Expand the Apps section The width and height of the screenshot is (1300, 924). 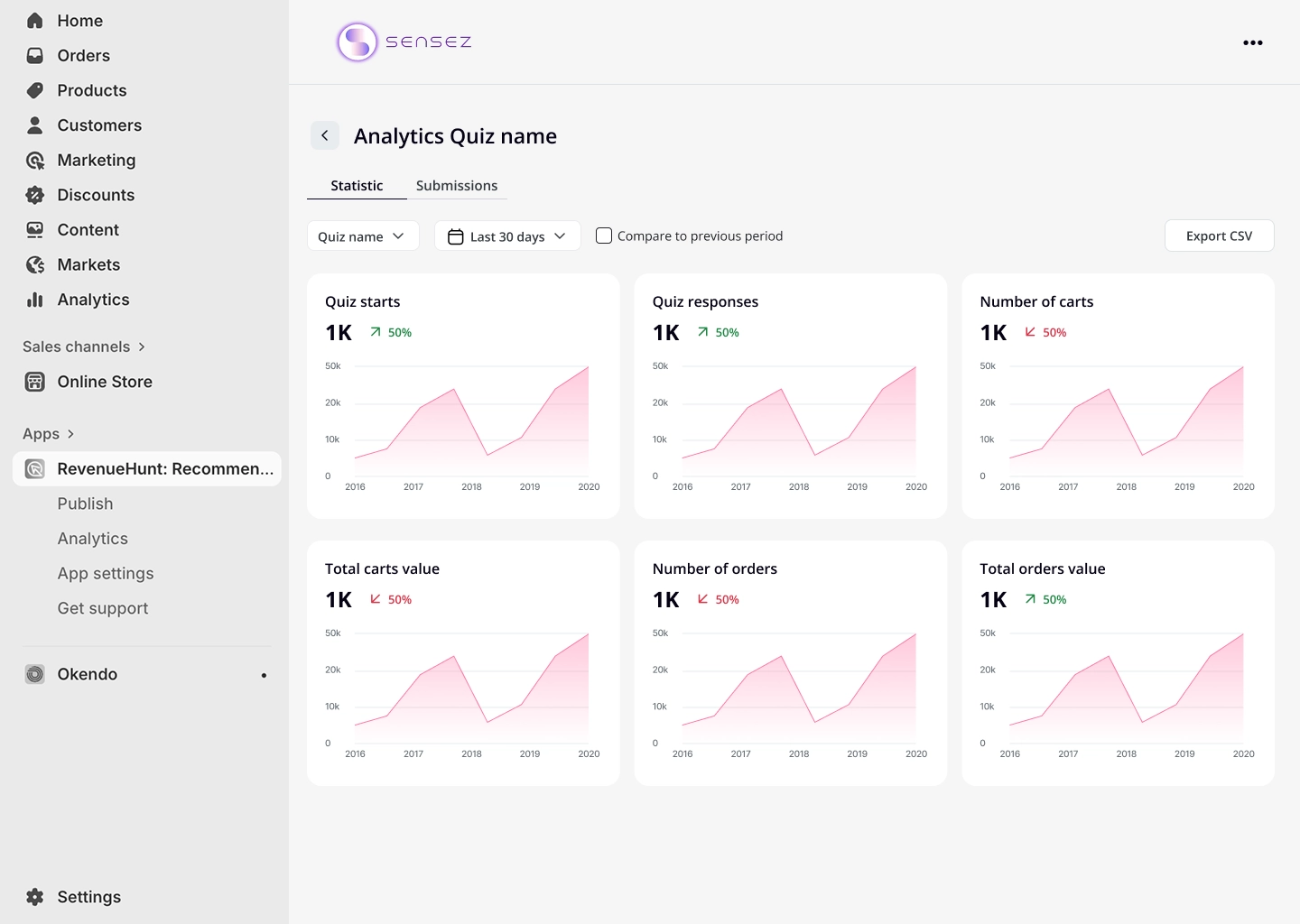tap(49, 434)
